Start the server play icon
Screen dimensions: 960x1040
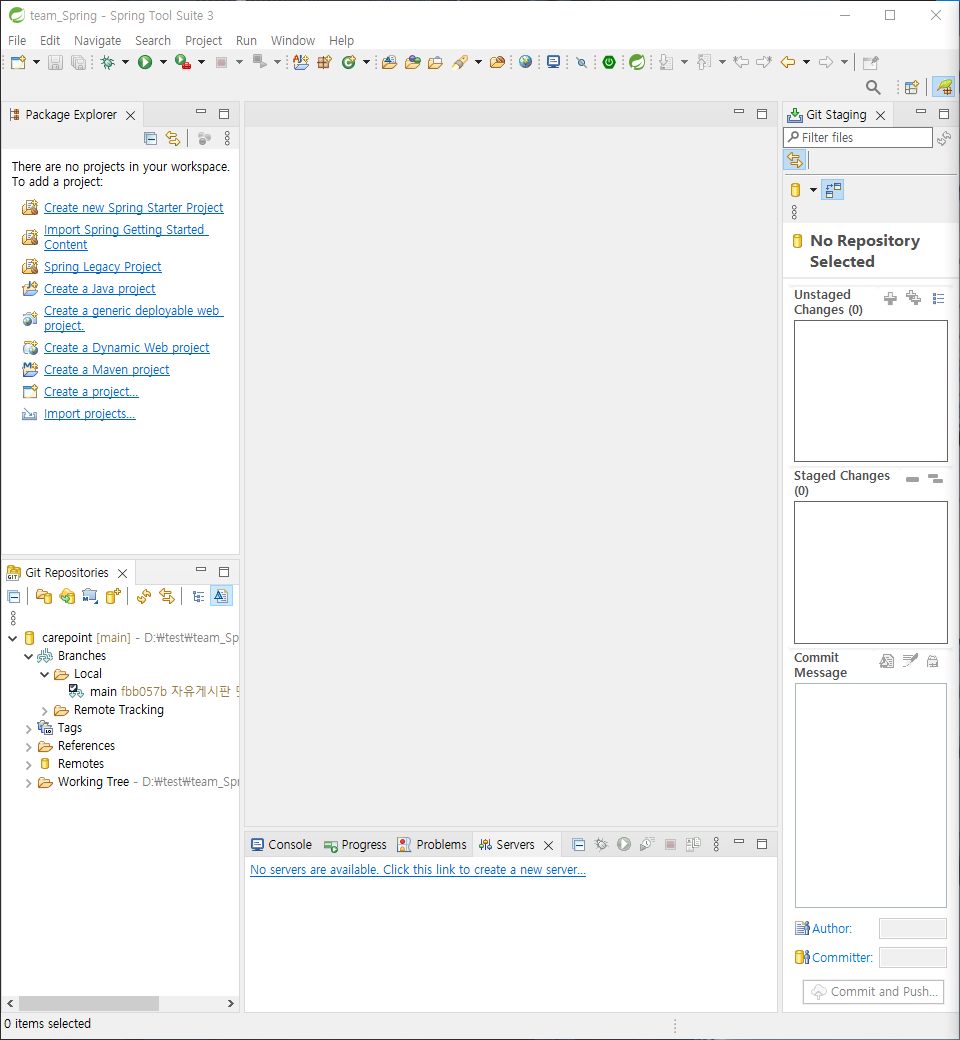(x=624, y=844)
